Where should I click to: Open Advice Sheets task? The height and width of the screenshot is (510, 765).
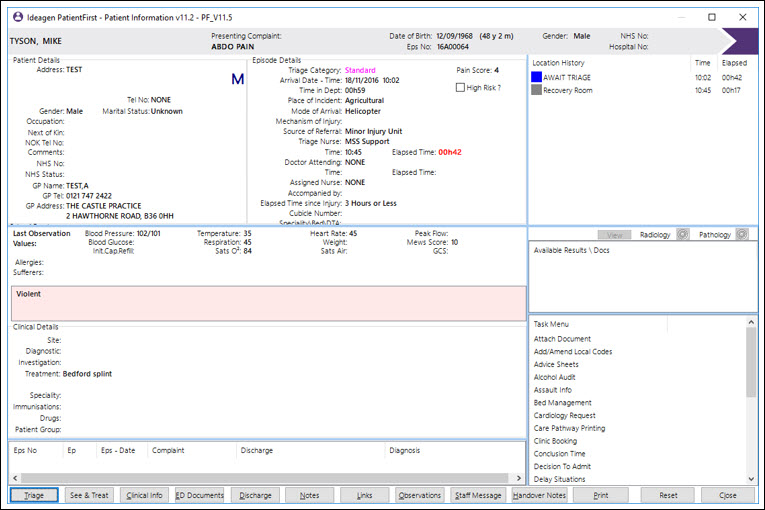point(556,364)
